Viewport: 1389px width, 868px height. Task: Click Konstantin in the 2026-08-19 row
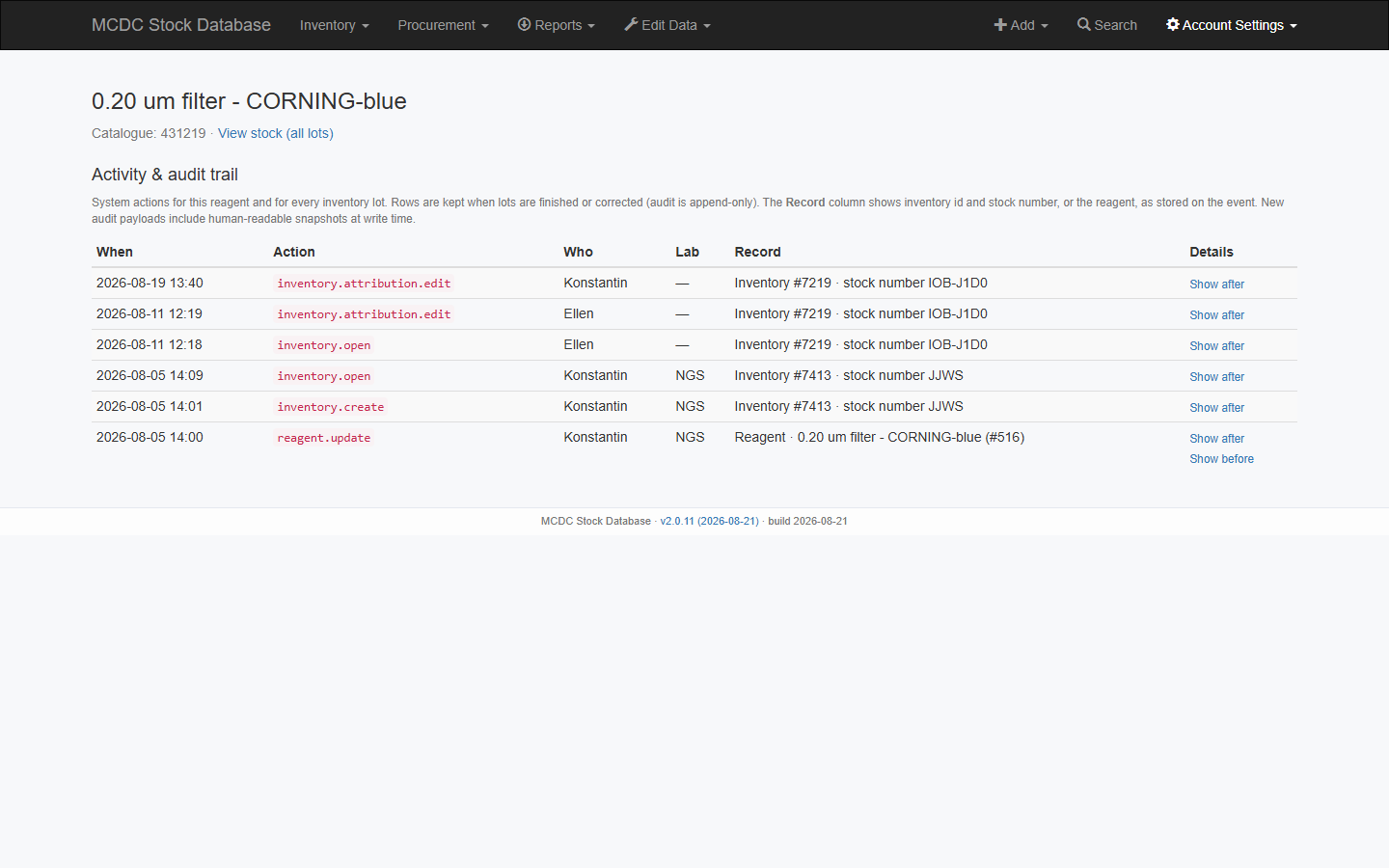coord(595,283)
